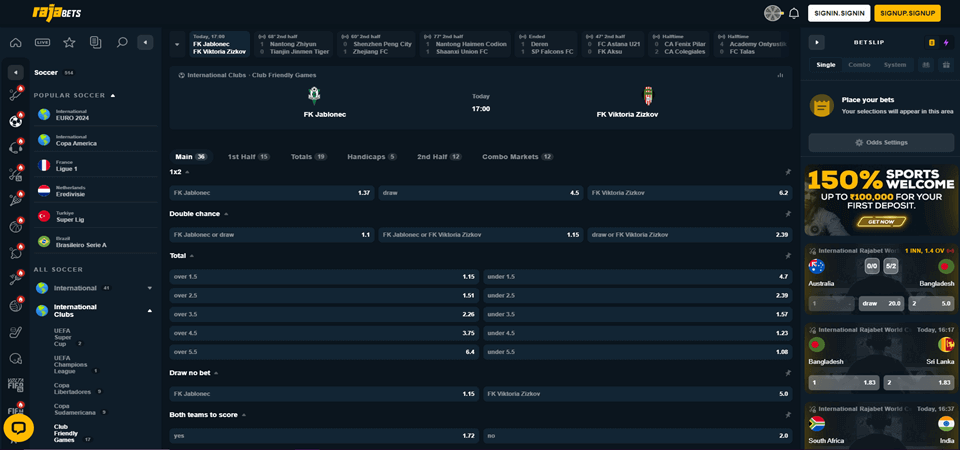Screen dimensions: 960x450
Task: Open the LIVE events icon
Action: click(42, 42)
